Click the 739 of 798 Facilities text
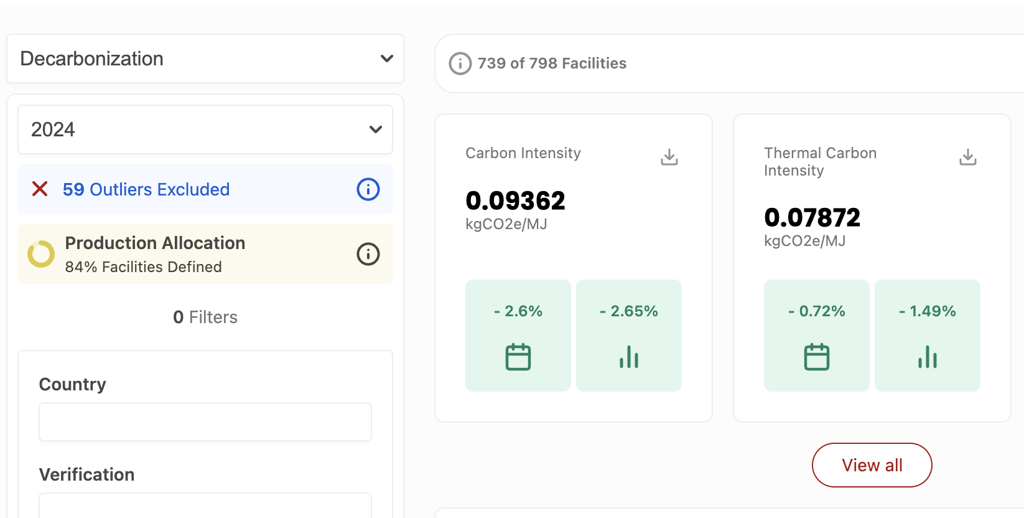 pos(552,63)
